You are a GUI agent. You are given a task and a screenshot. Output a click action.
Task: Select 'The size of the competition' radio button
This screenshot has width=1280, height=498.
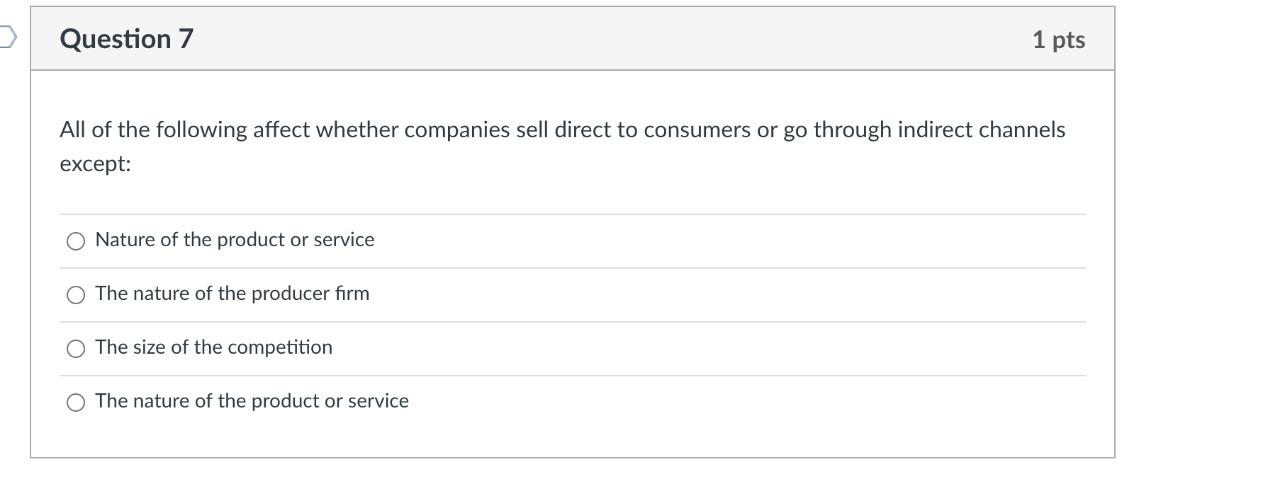click(76, 349)
